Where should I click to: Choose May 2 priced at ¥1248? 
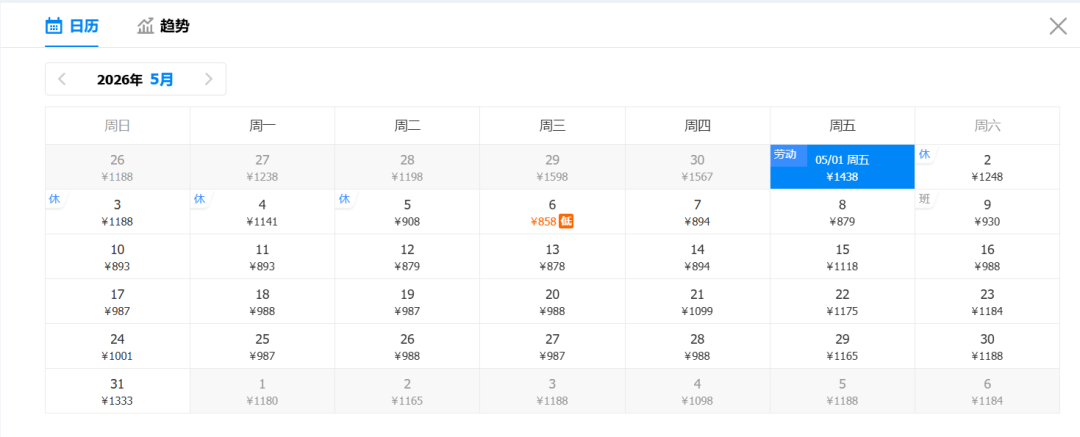pyautogui.click(x=986, y=167)
